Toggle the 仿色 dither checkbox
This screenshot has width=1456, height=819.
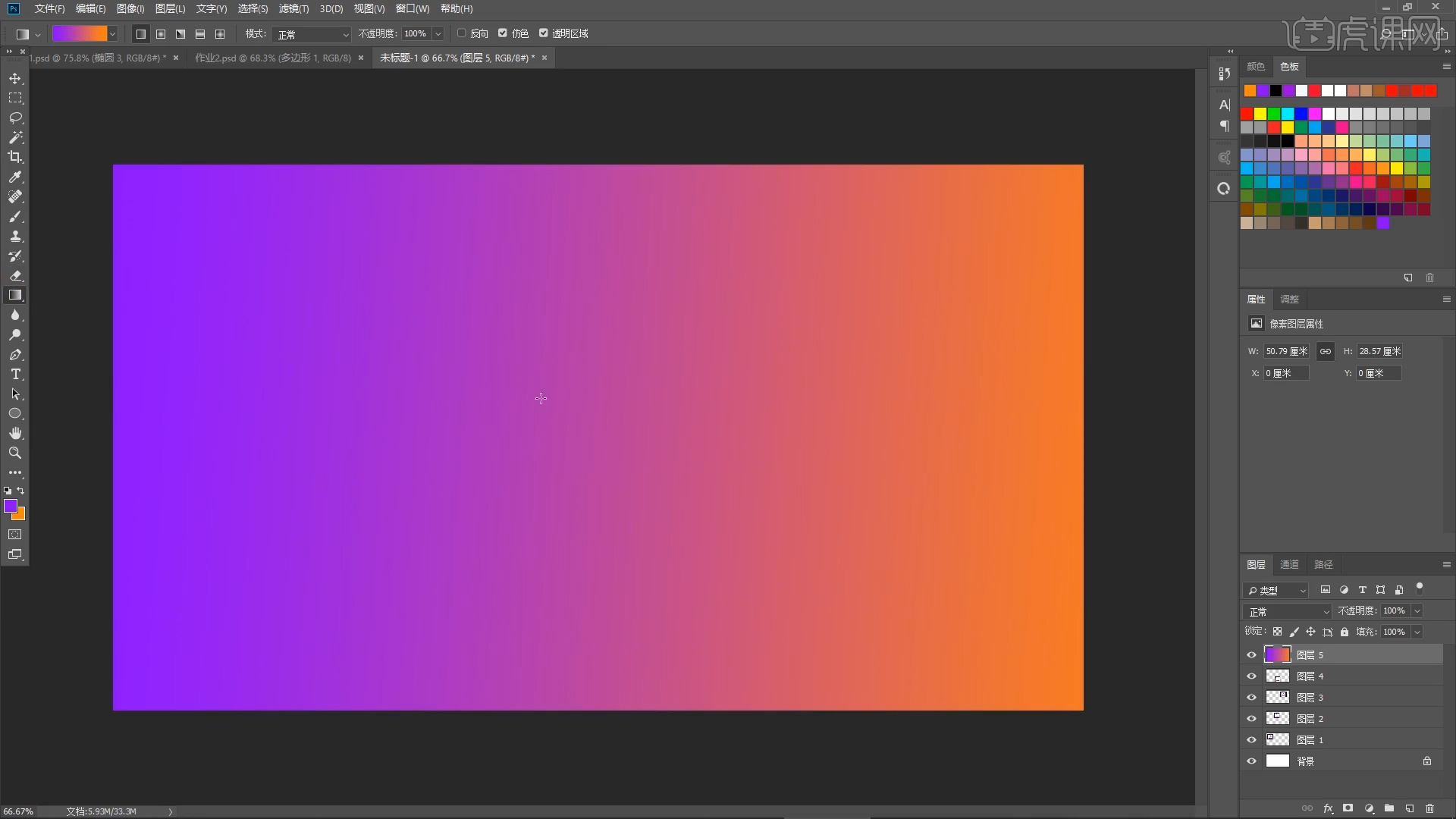tap(503, 33)
